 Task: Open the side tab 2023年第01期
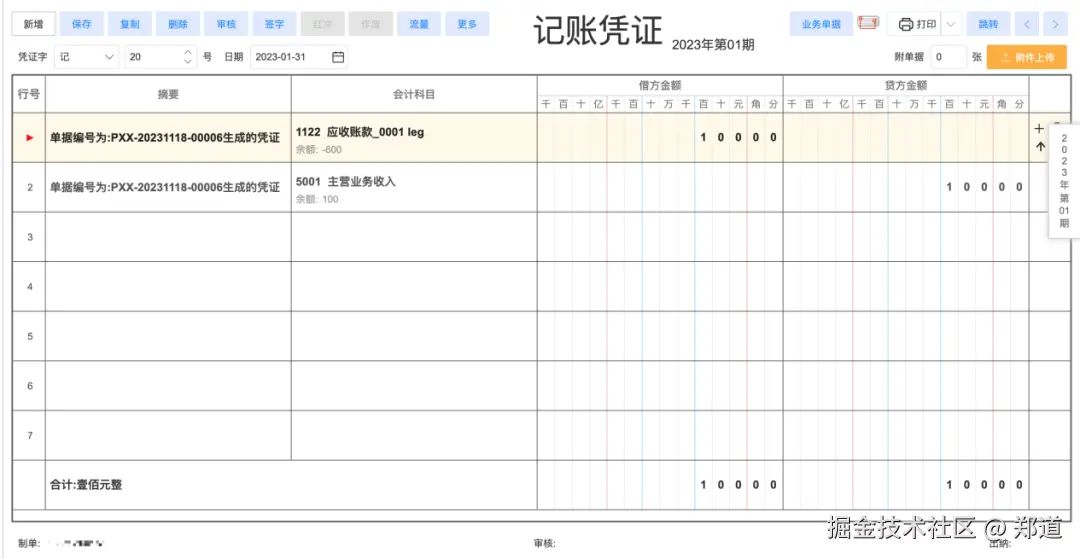click(x=1064, y=181)
